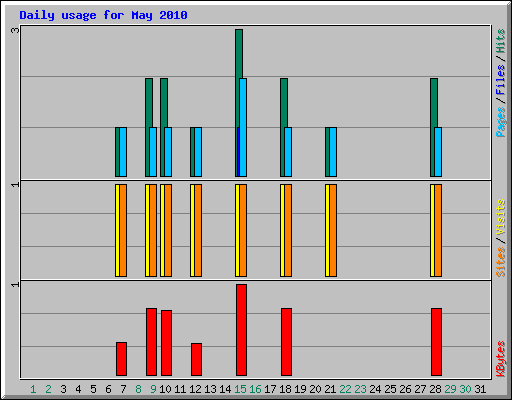Click the yellow Visits bar for day 9
512x400 pixels.
[x=147, y=230]
